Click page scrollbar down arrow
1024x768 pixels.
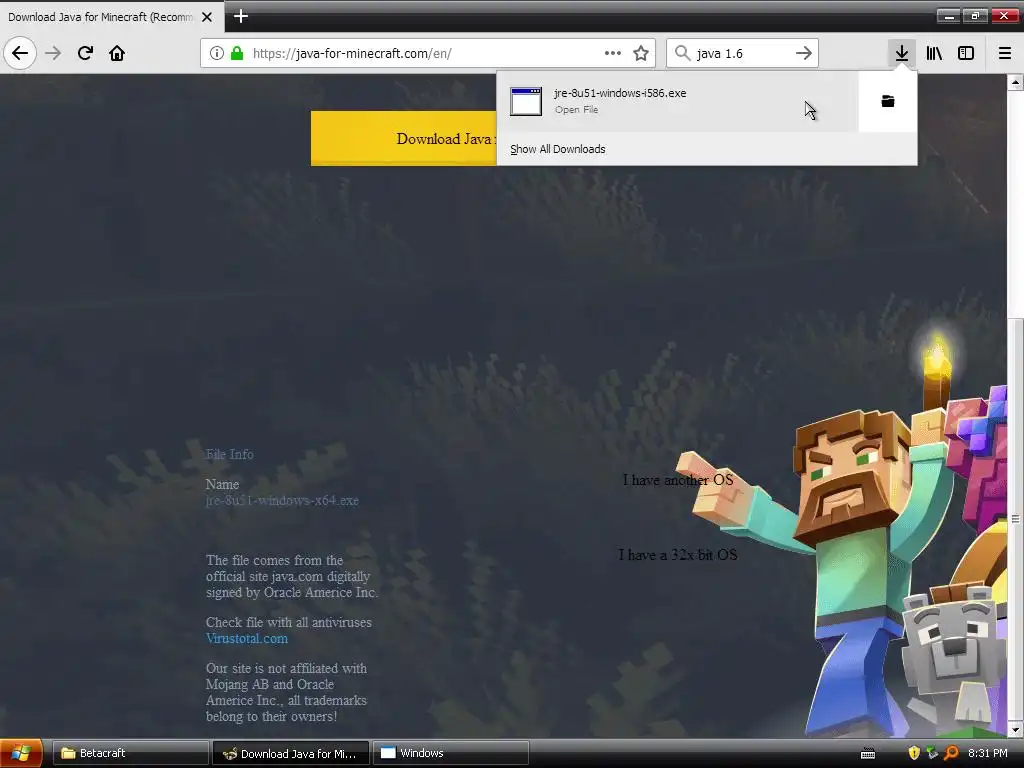(x=1015, y=729)
